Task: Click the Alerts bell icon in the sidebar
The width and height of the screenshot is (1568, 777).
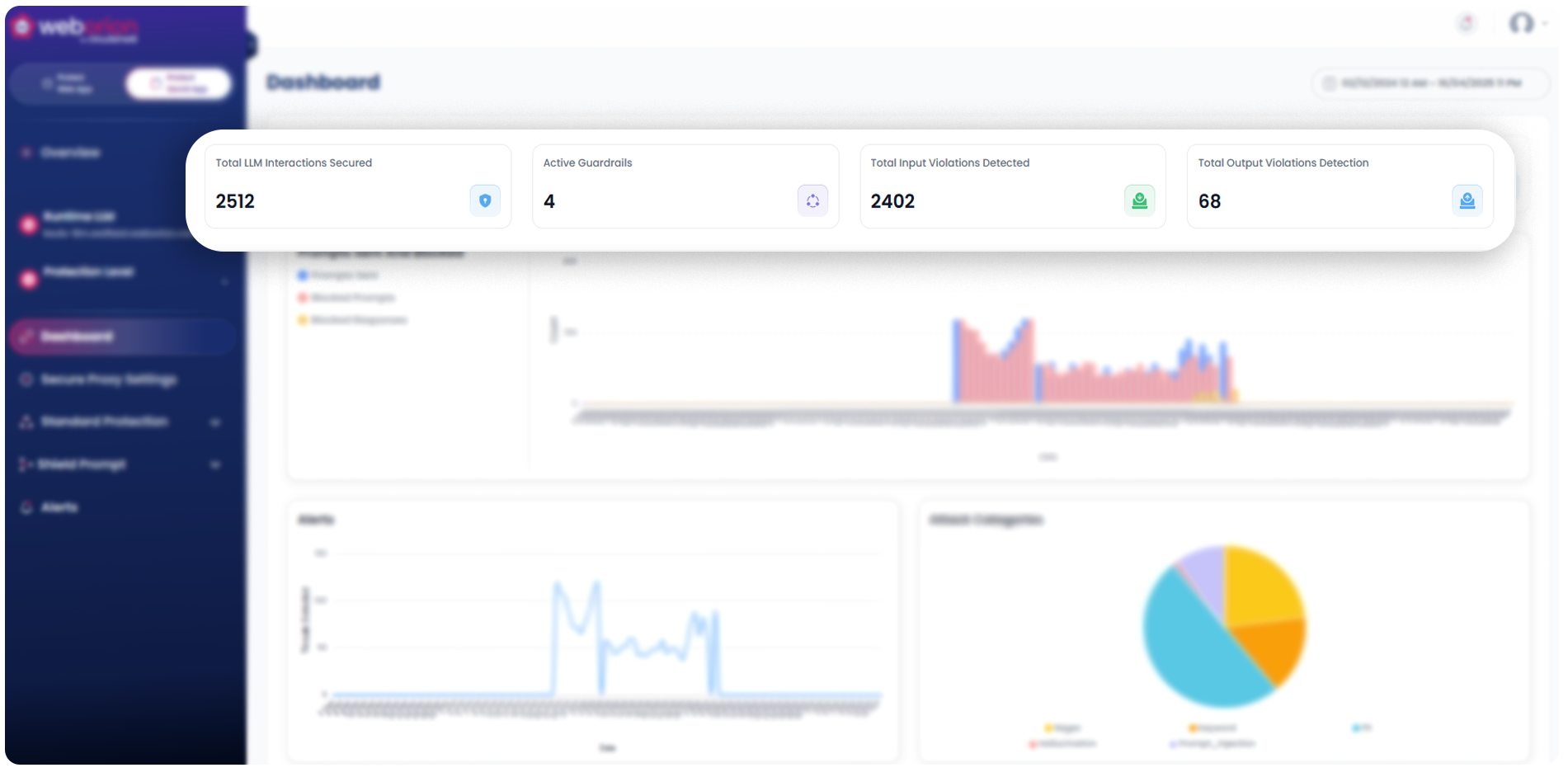Action: (x=26, y=507)
